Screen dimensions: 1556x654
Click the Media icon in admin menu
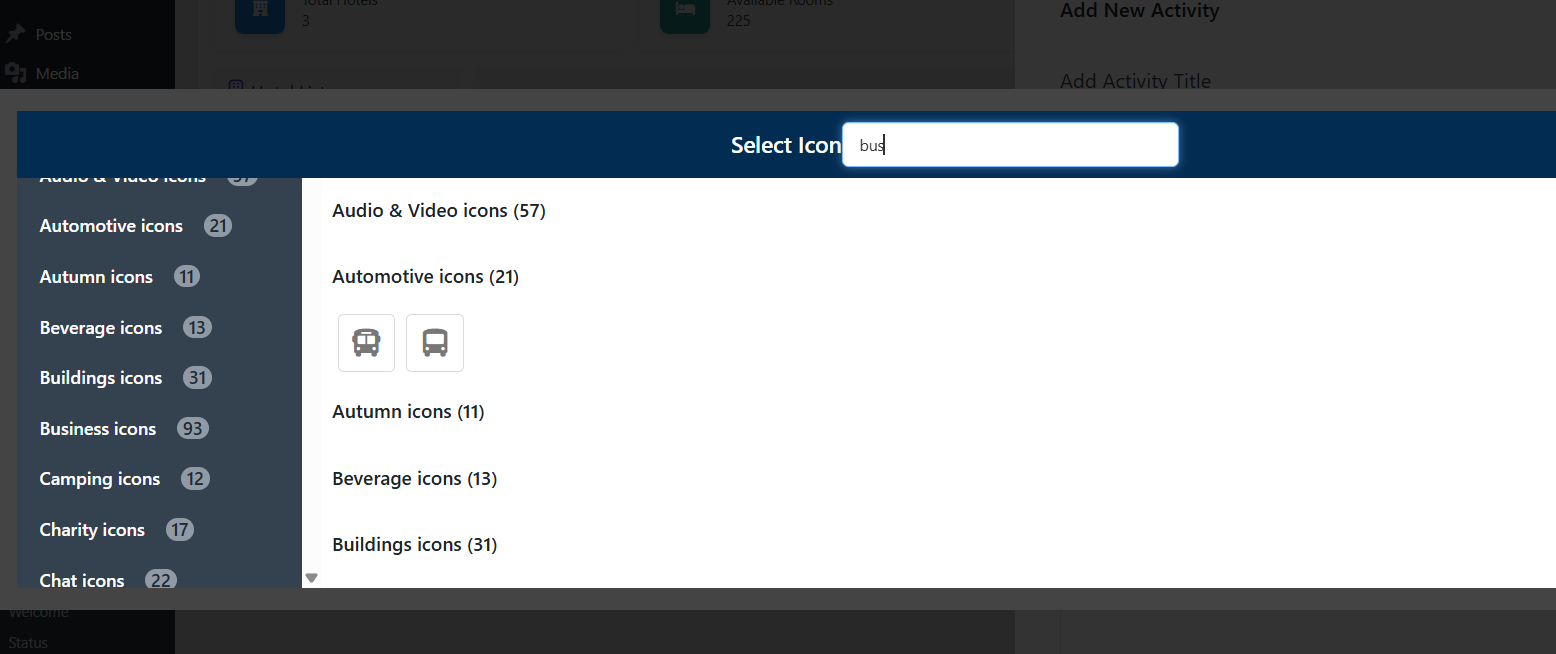click(x=15, y=73)
